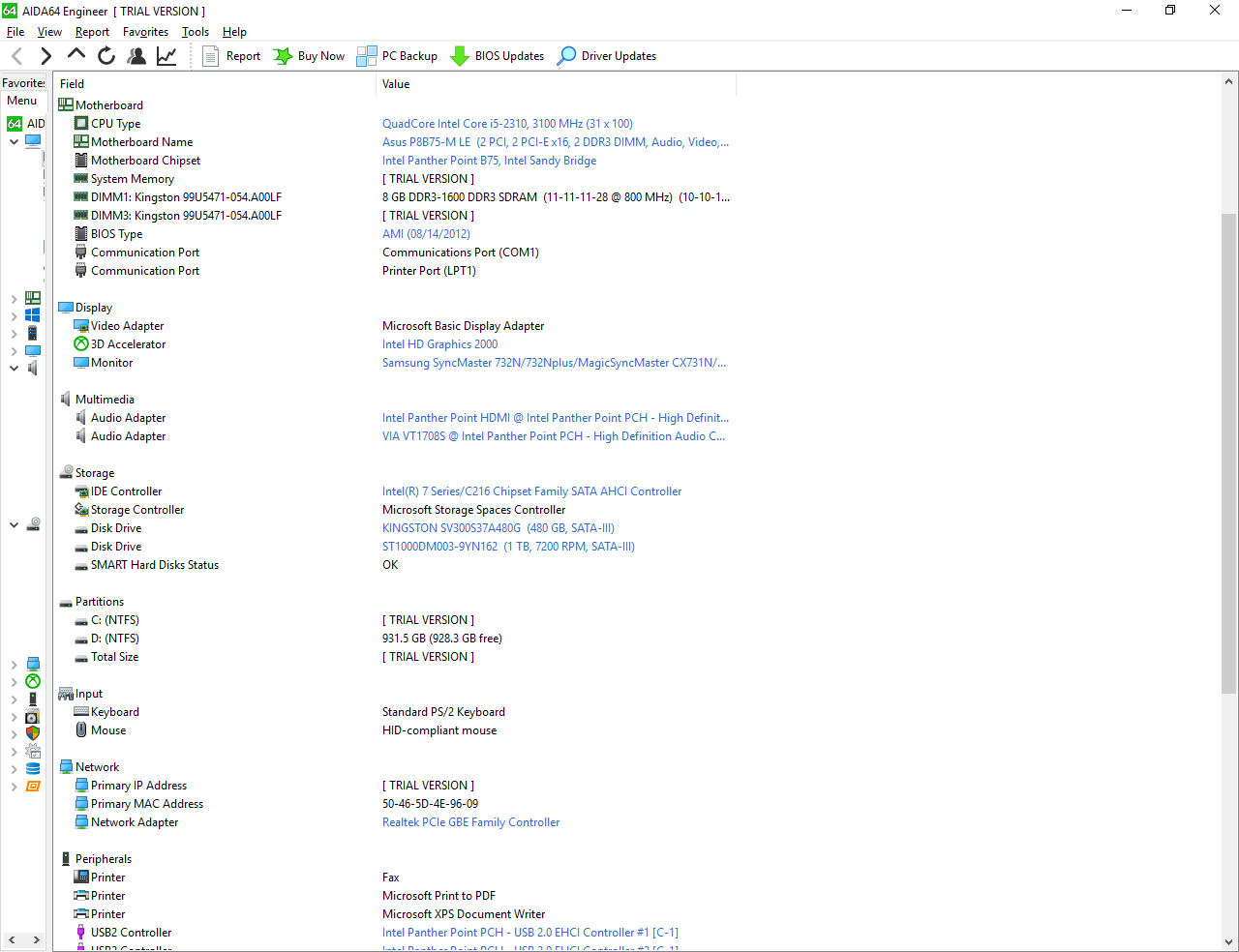The width and height of the screenshot is (1239, 952).
Task: Select the Software disc icon in sidebar tree
Action: tap(33, 717)
